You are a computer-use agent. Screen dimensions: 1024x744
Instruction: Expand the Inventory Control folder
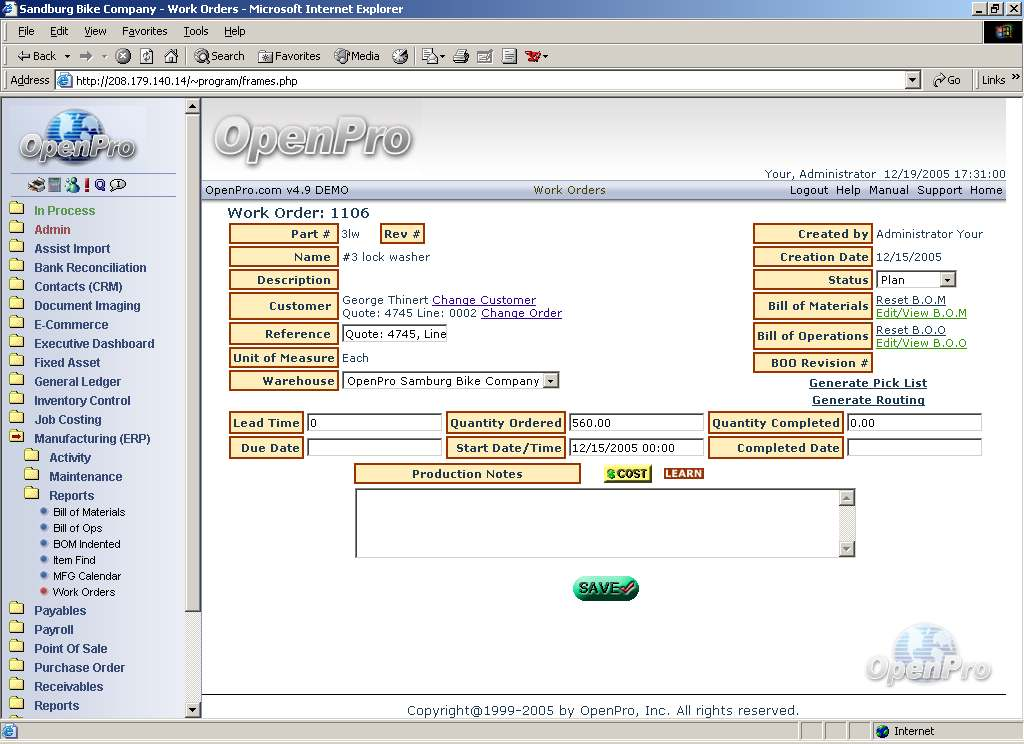pyautogui.click(x=82, y=401)
